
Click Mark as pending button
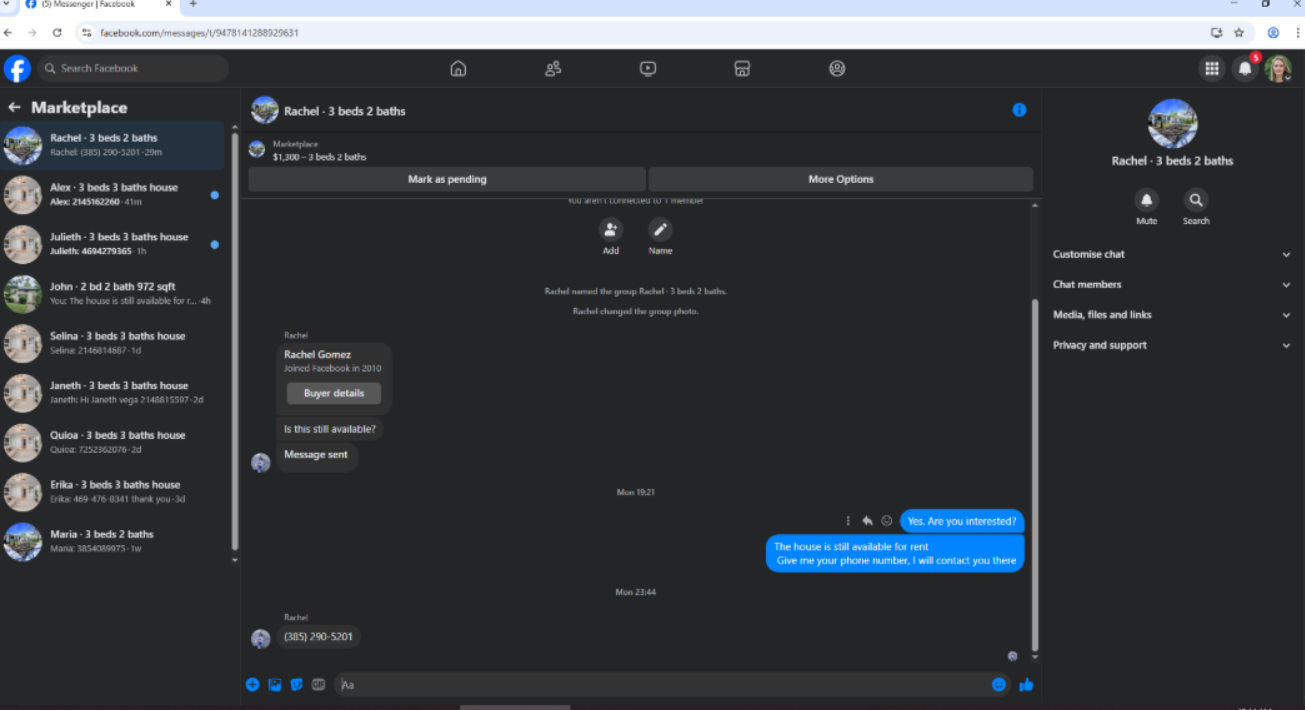click(447, 179)
